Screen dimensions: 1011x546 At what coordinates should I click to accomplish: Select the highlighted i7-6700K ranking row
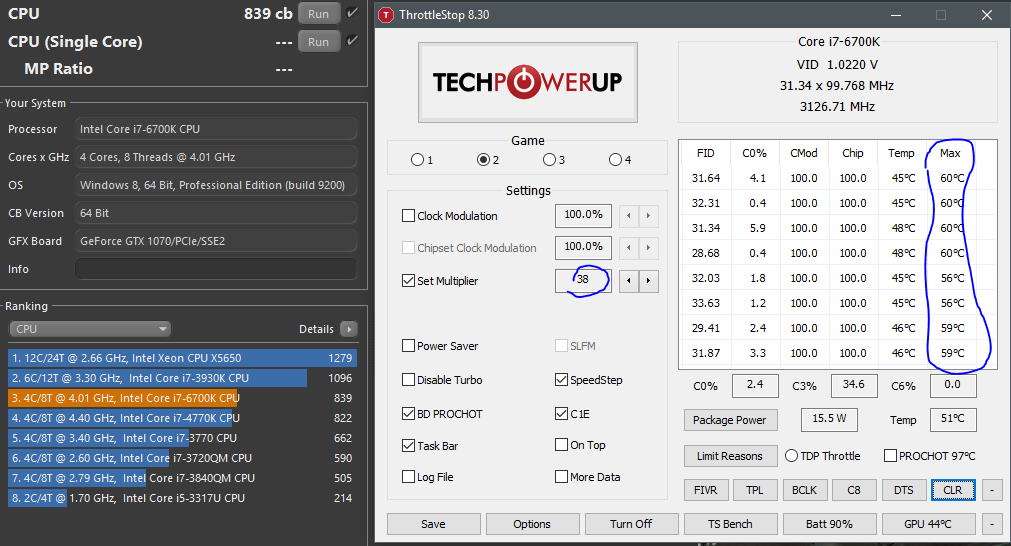182,398
